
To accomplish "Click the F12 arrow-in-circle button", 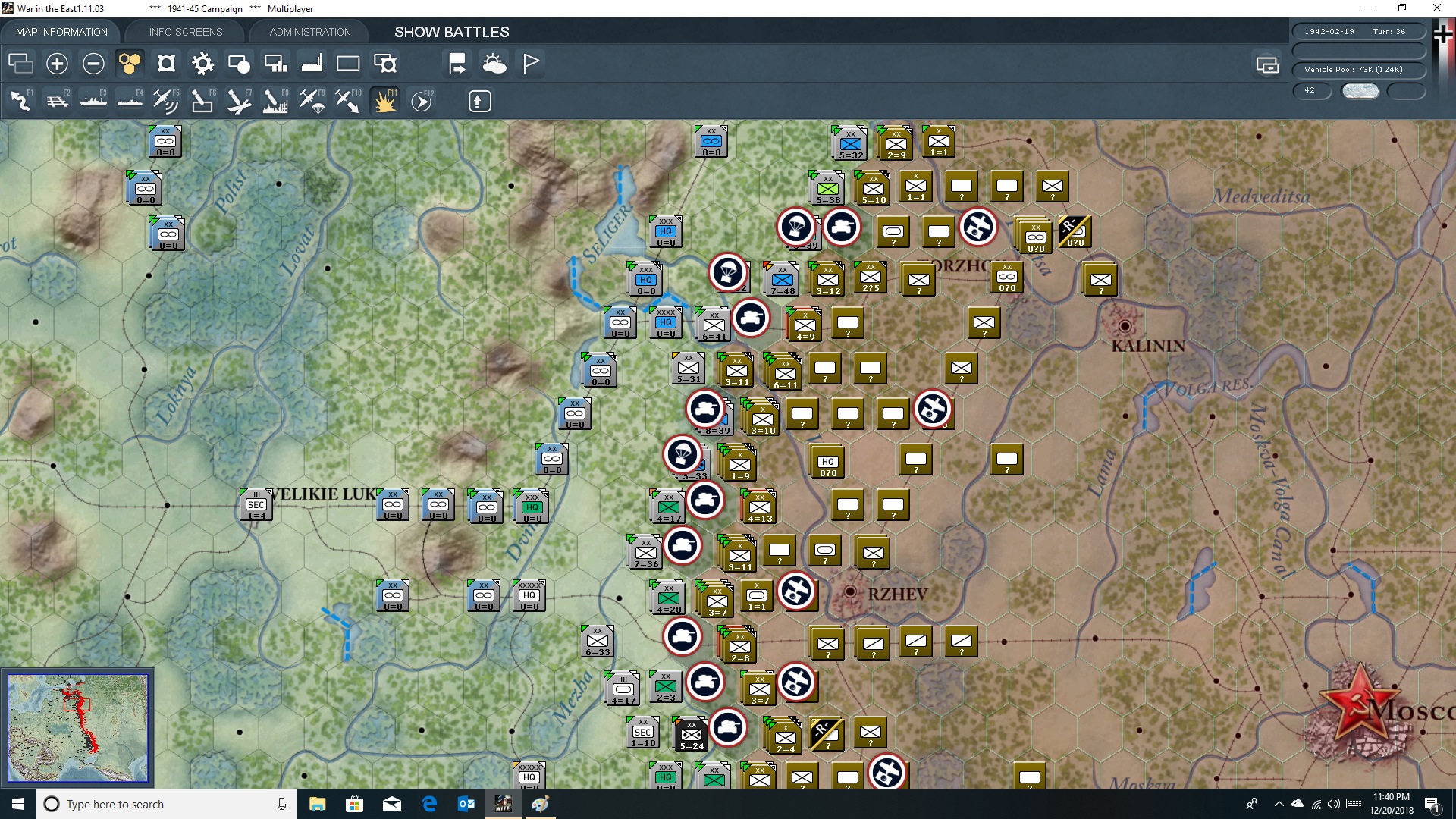I will 422,101.
